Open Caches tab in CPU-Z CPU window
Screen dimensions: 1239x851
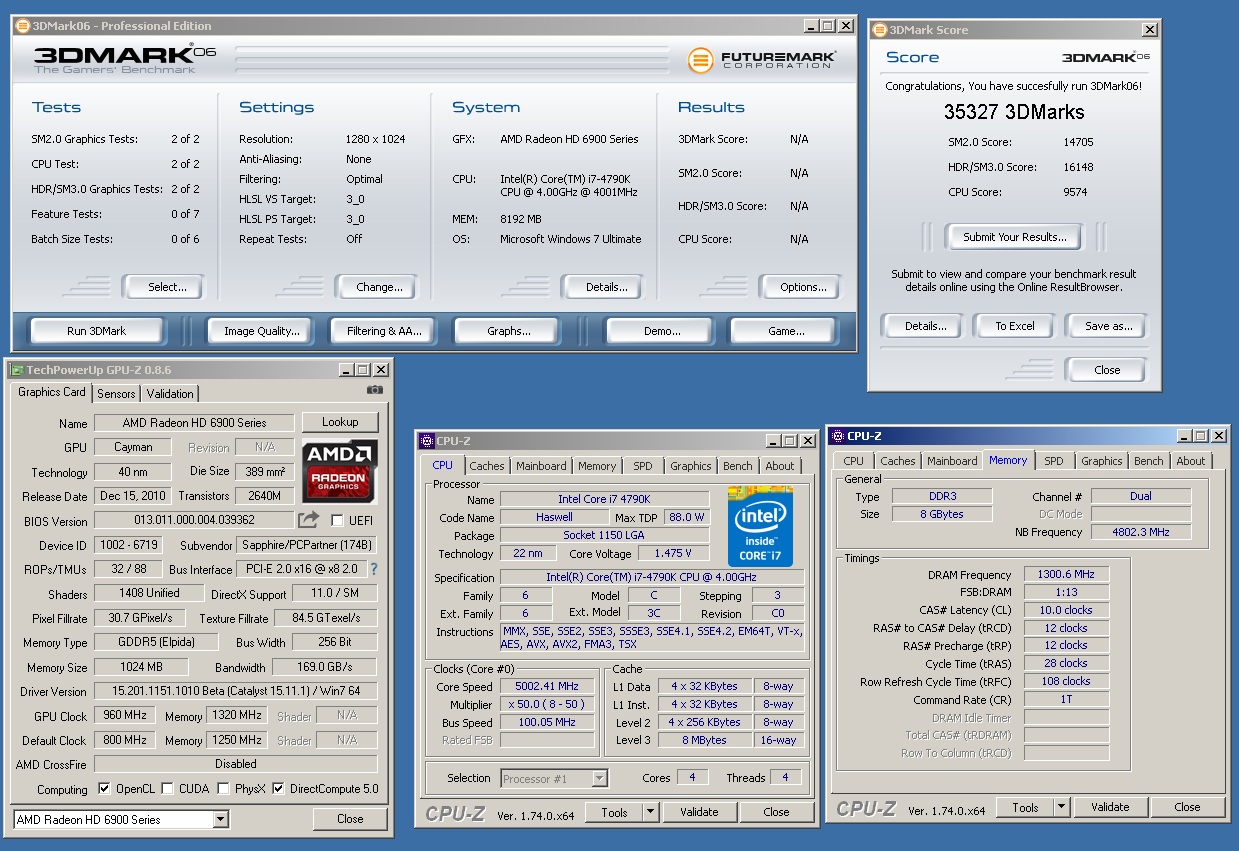point(487,466)
